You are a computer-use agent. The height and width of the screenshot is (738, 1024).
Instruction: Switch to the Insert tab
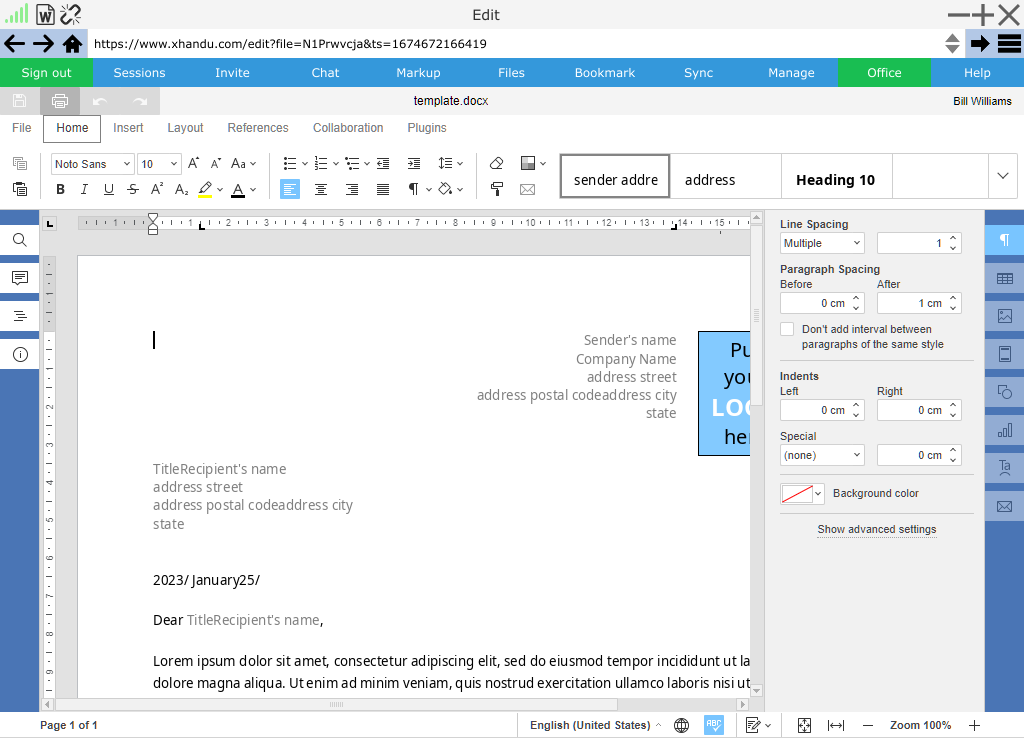[128, 128]
